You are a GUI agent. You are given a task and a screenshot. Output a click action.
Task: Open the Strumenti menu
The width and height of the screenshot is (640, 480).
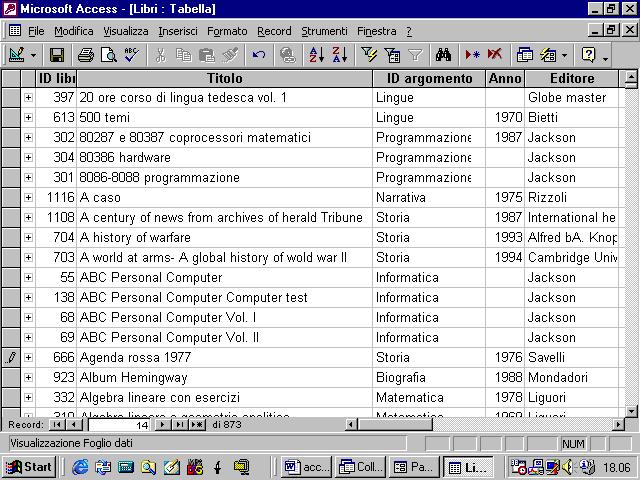(x=324, y=31)
